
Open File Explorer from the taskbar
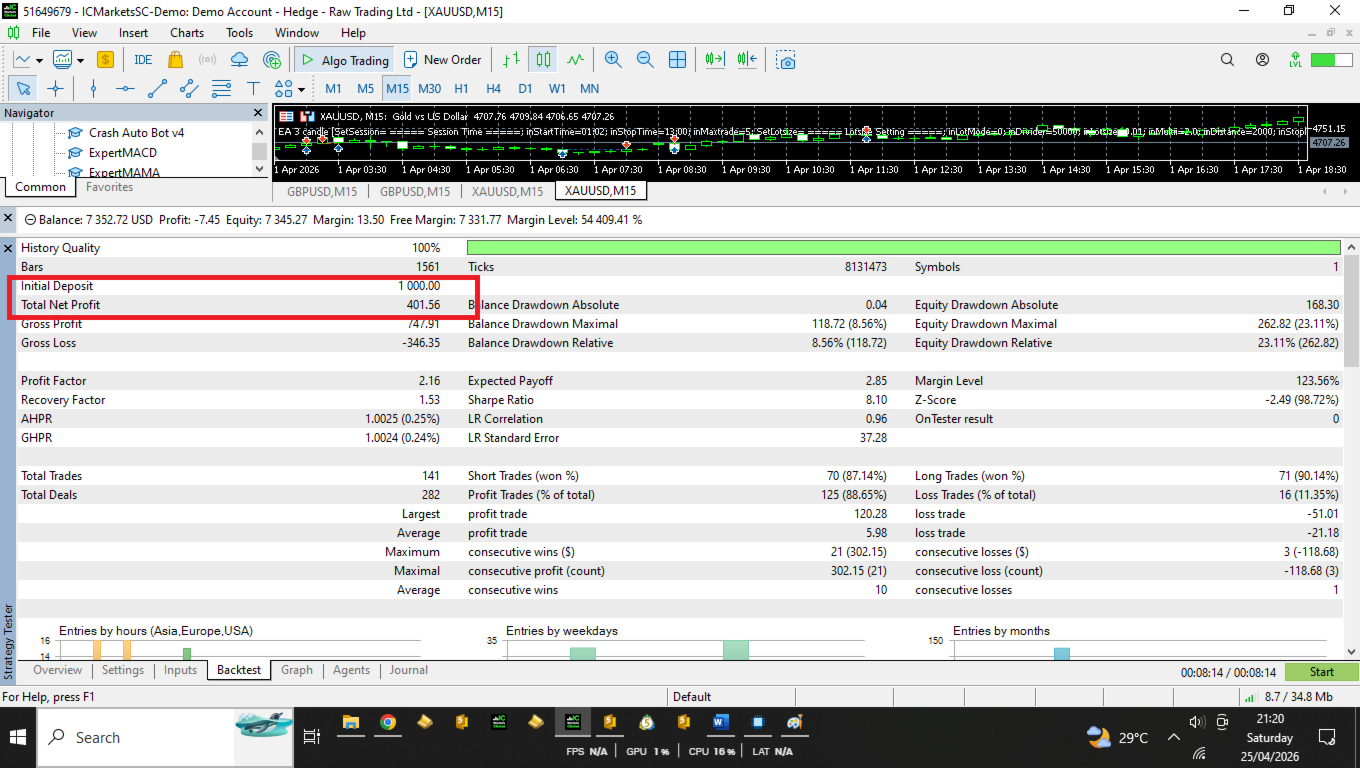pos(351,722)
